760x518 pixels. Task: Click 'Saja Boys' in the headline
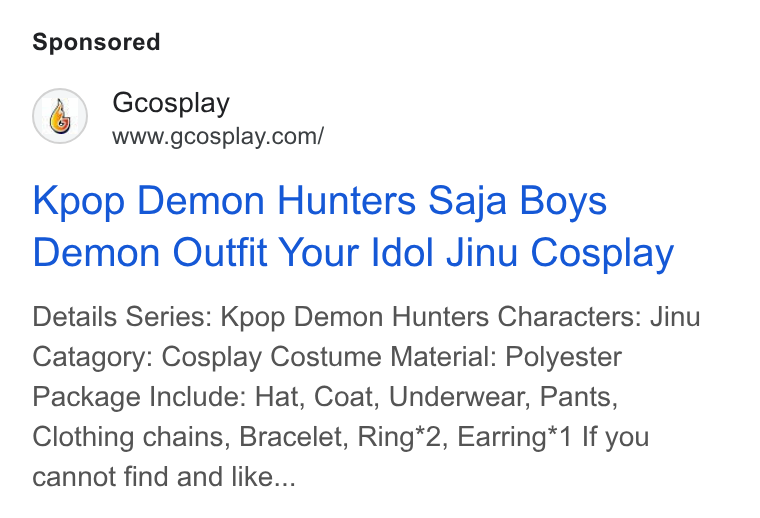(x=518, y=202)
